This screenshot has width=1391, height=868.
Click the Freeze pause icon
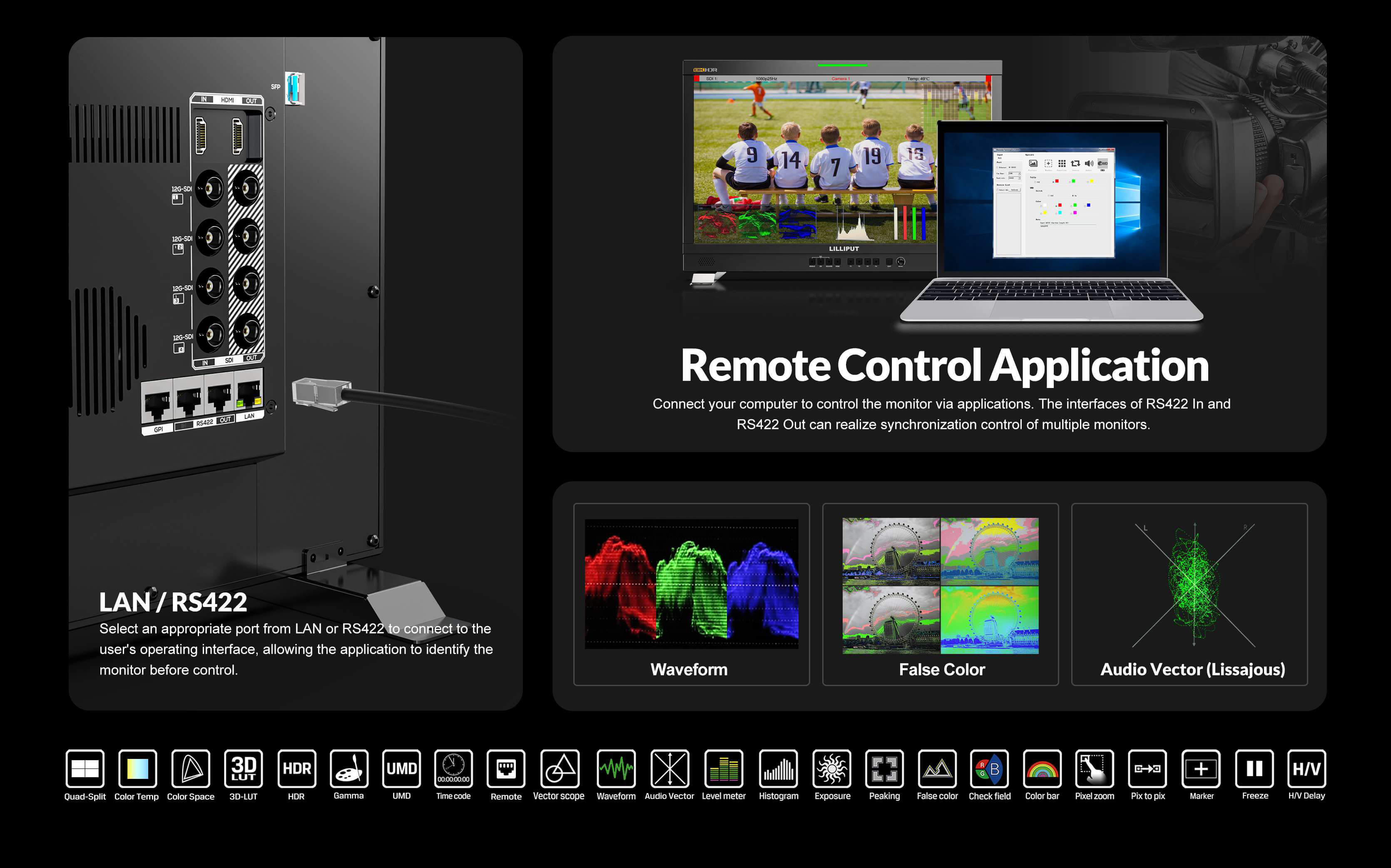click(1254, 768)
